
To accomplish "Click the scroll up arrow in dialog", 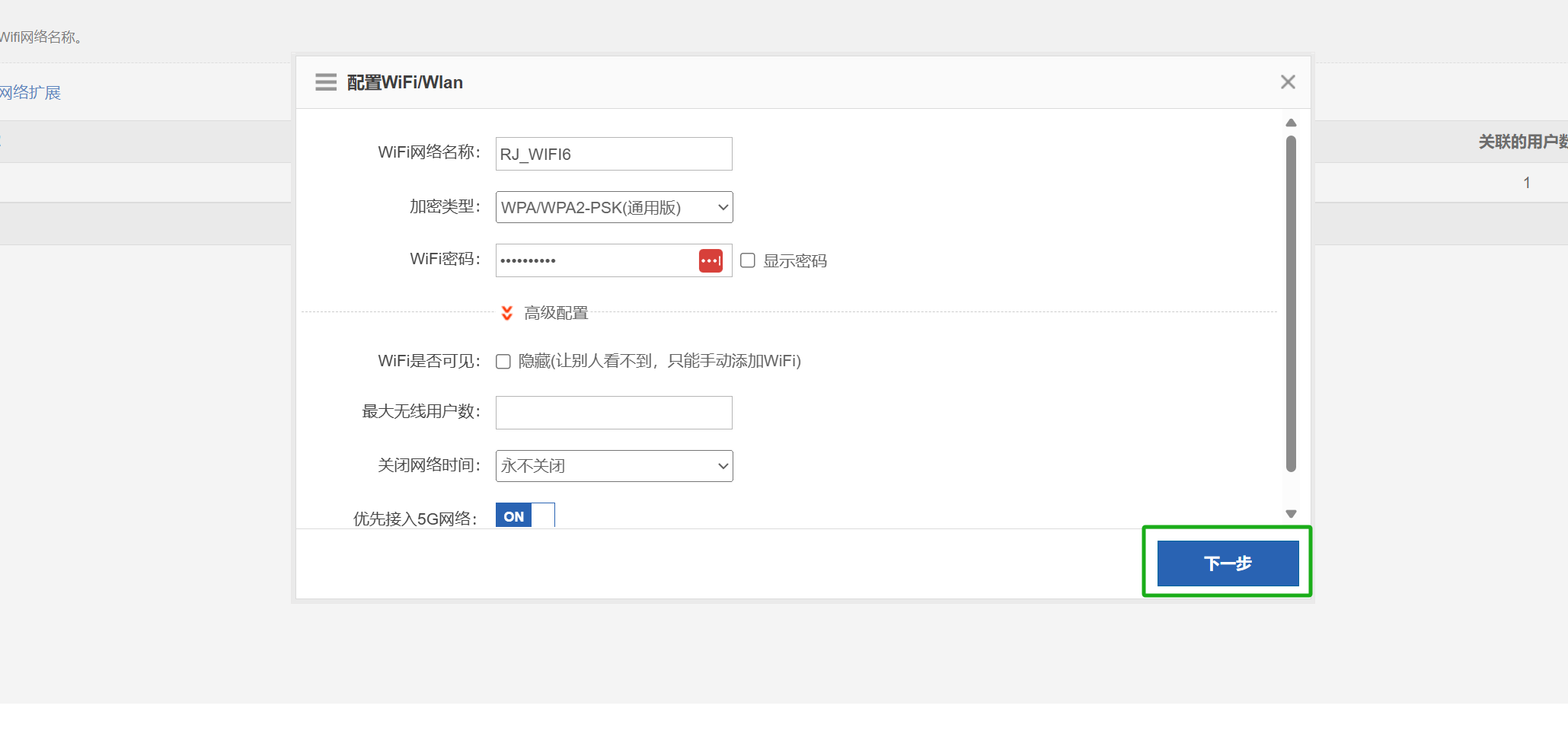I will (x=1291, y=123).
